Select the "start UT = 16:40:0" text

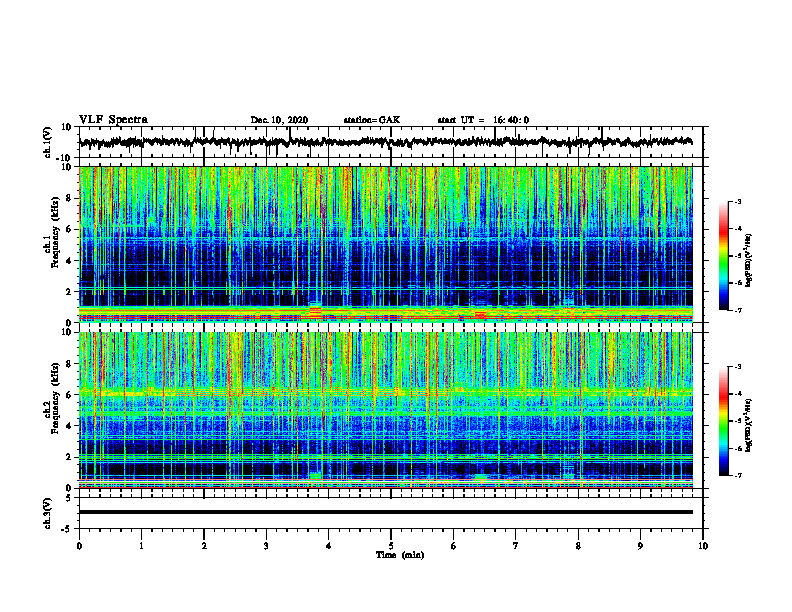tap(483, 120)
